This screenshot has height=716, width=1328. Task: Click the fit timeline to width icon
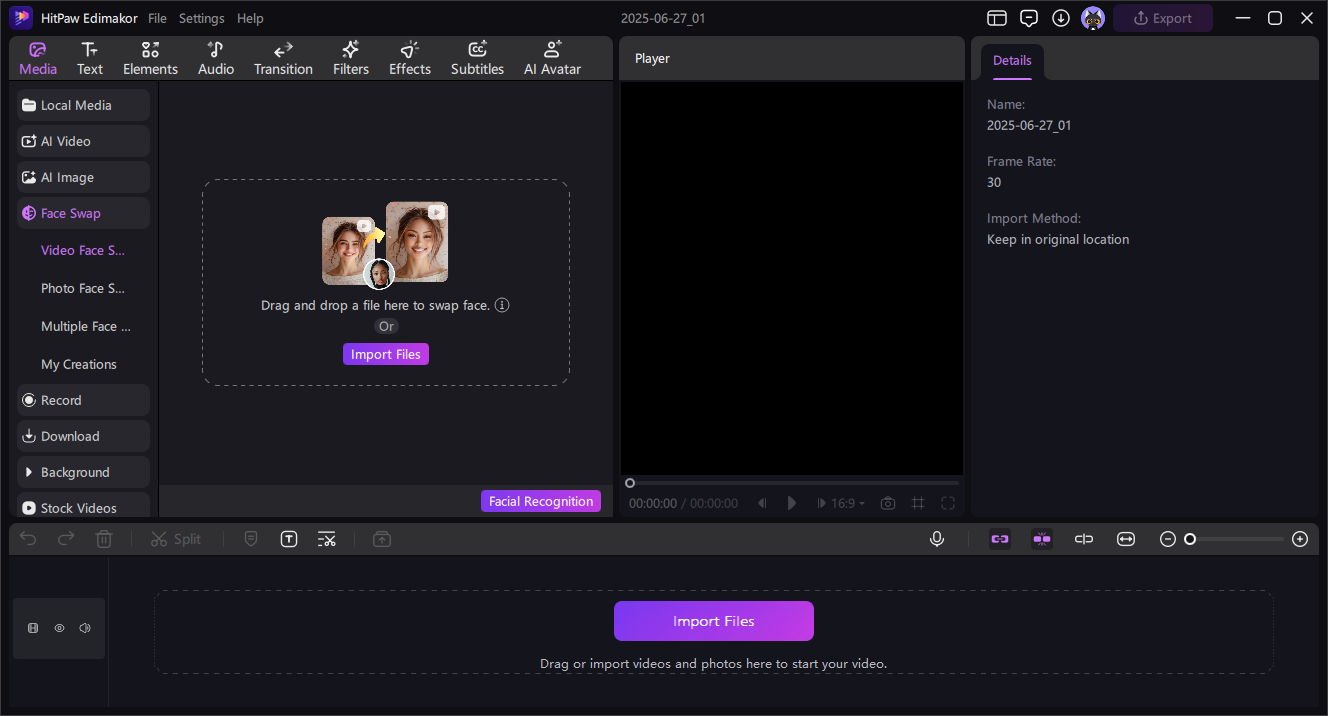point(1126,539)
